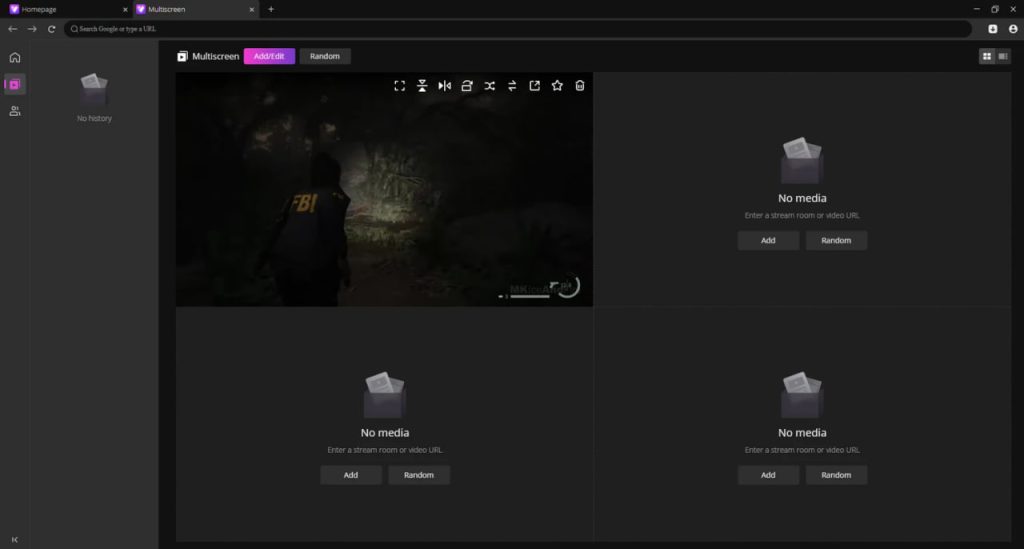Mirror the video horizontally
Viewport: 1024px width, 549px height.
click(x=445, y=86)
